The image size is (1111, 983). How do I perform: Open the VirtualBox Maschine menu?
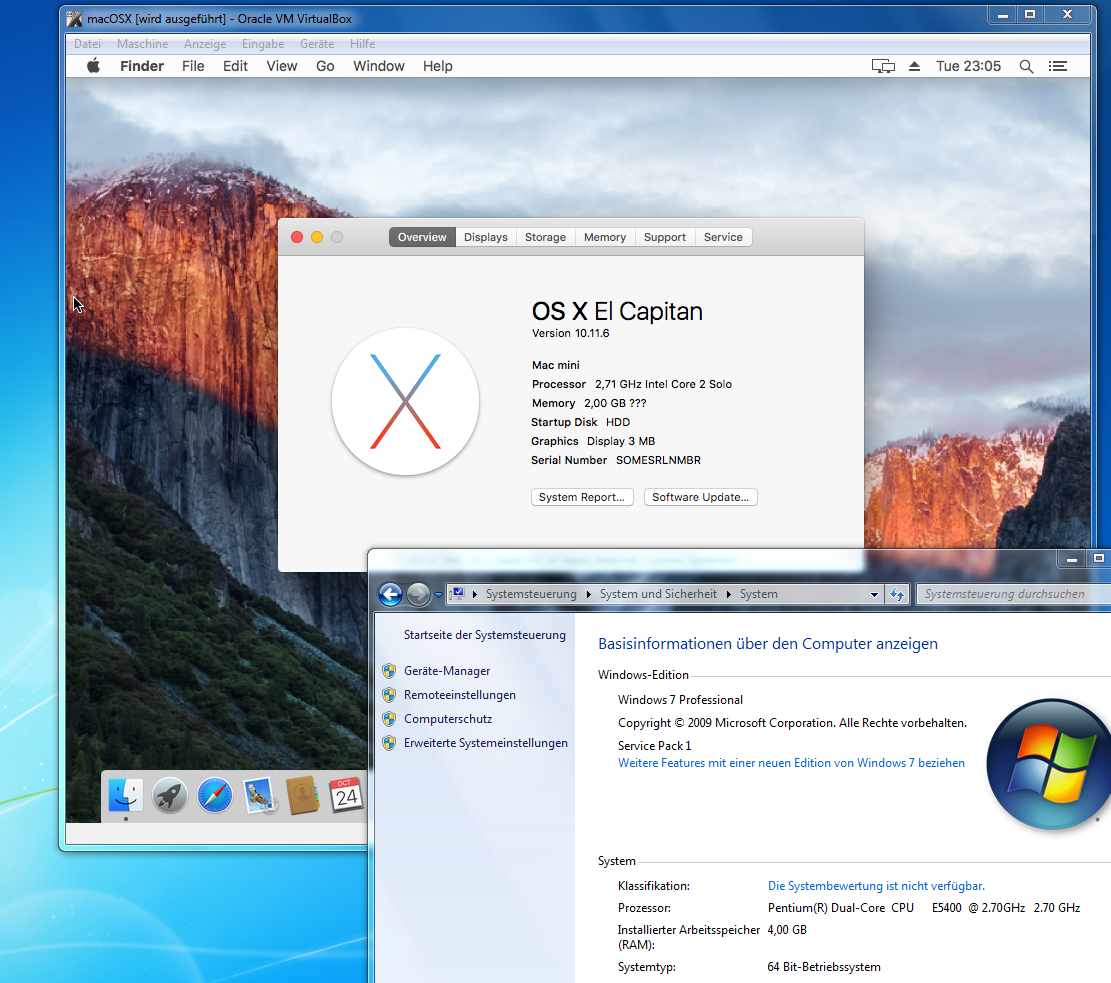click(142, 44)
